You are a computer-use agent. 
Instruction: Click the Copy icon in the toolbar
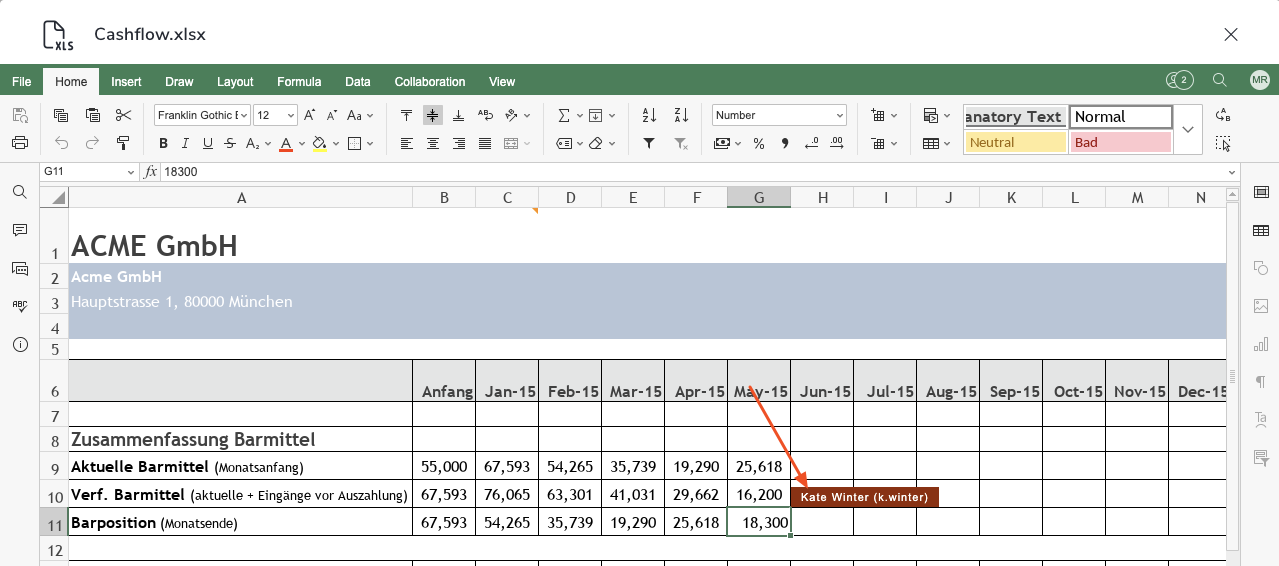point(61,115)
